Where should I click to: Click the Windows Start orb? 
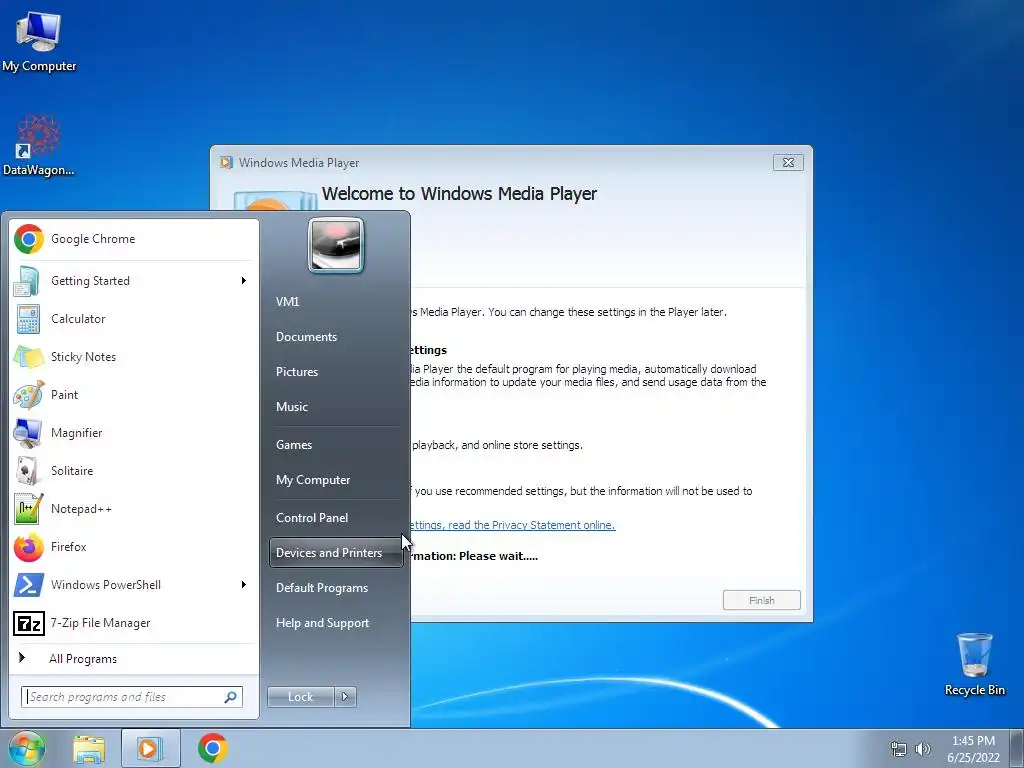pos(27,748)
